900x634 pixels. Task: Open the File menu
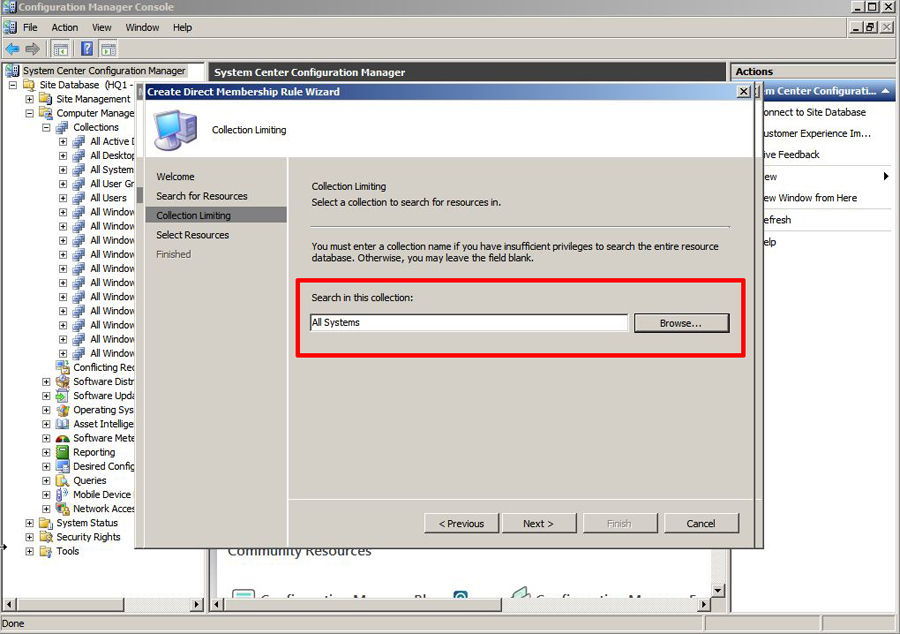(30, 28)
